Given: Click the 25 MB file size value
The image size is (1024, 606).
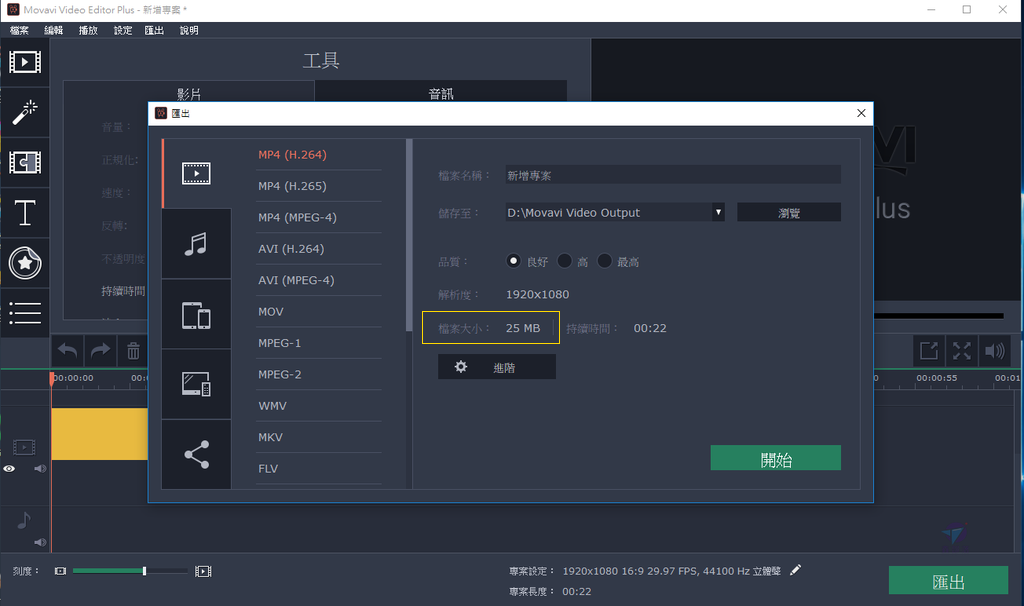Looking at the screenshot, I should click(x=523, y=328).
